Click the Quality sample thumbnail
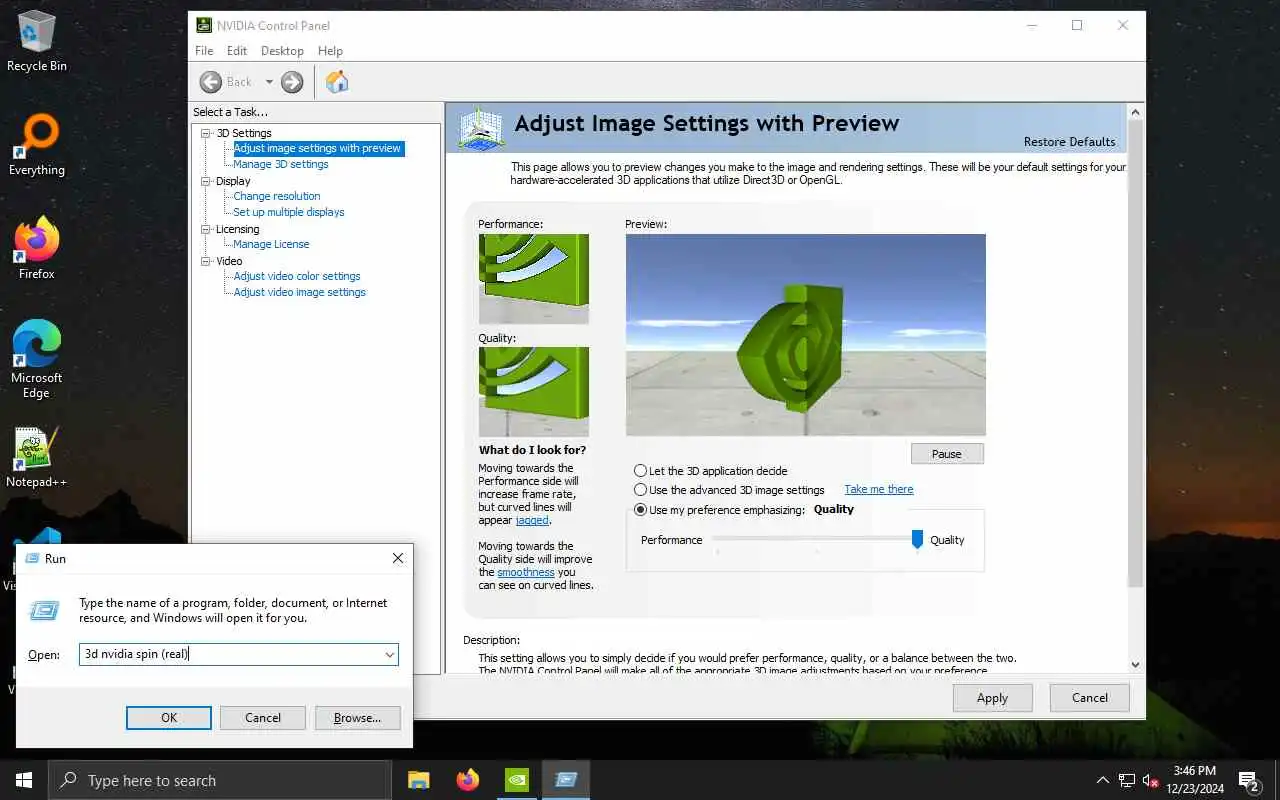Screen dimensions: 1280x800 point(533,392)
